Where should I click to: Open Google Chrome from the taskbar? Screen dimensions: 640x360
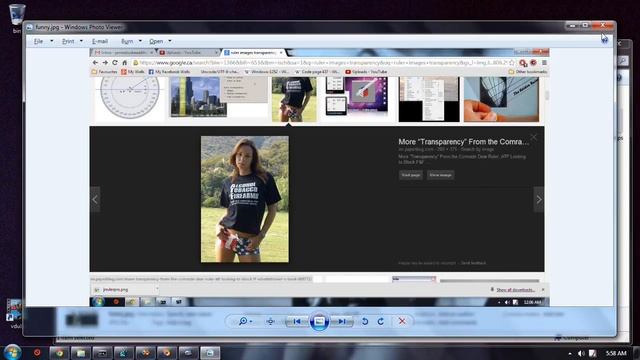[x=60, y=353]
